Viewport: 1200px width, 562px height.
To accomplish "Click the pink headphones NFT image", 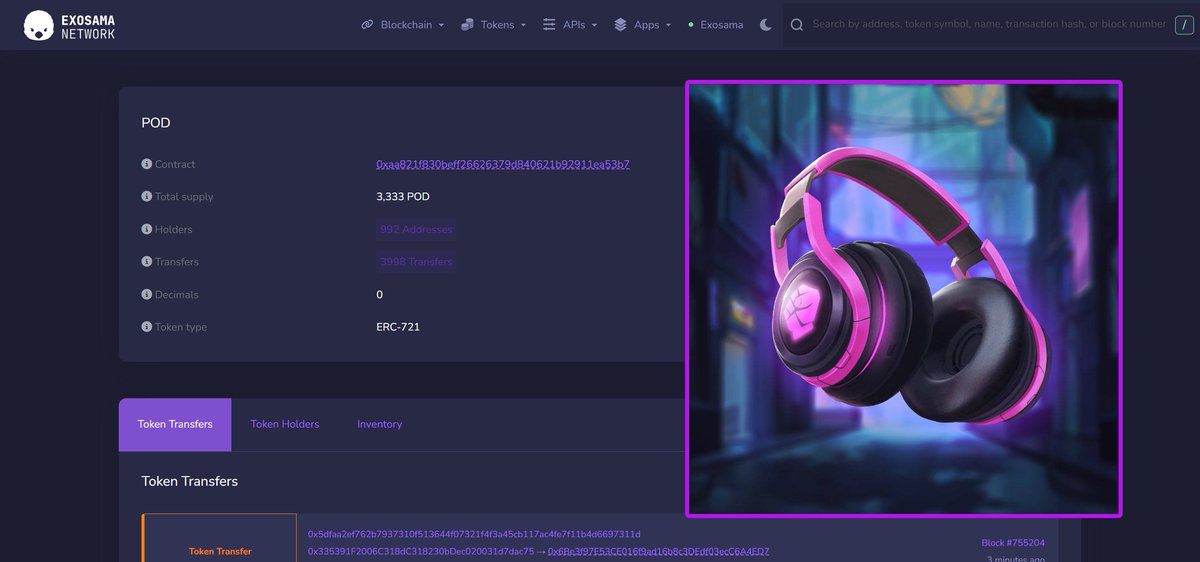I will pos(904,299).
